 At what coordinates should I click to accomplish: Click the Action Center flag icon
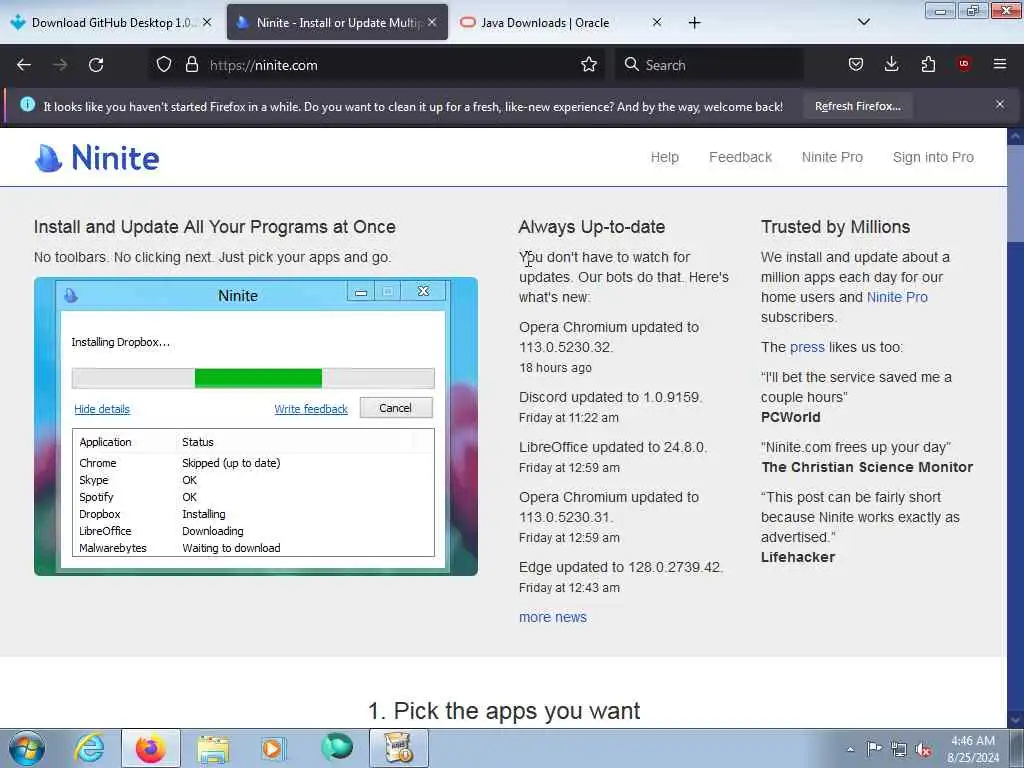point(874,748)
